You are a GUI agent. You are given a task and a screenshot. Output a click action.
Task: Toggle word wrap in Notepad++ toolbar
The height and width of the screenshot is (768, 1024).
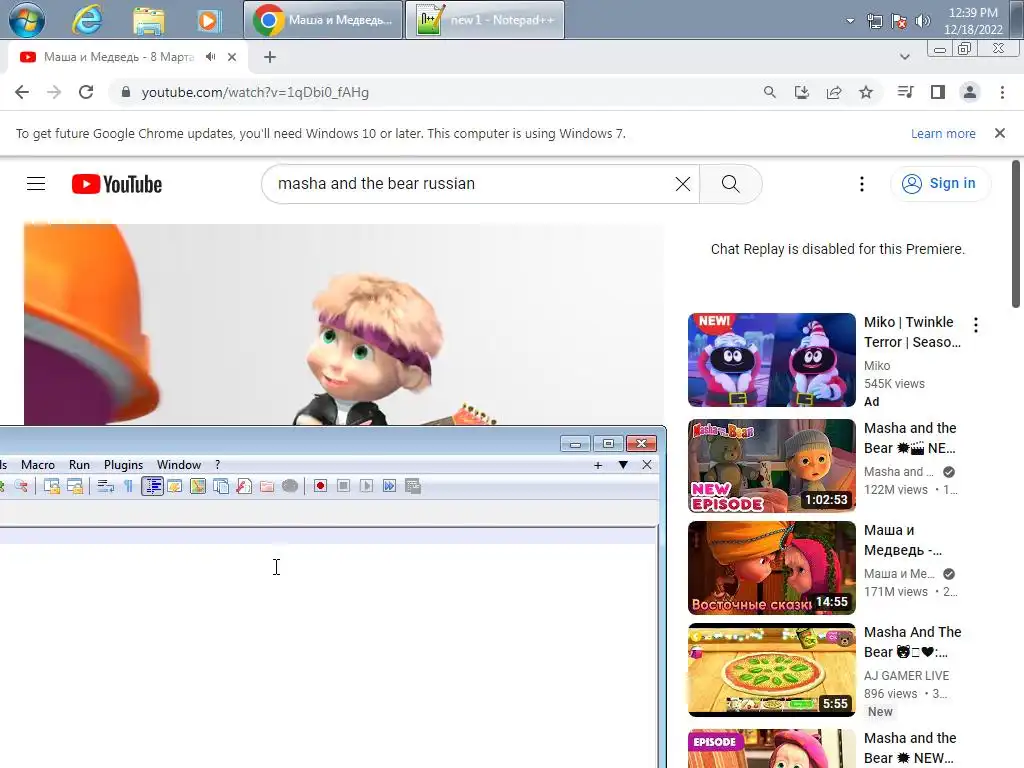(x=105, y=486)
